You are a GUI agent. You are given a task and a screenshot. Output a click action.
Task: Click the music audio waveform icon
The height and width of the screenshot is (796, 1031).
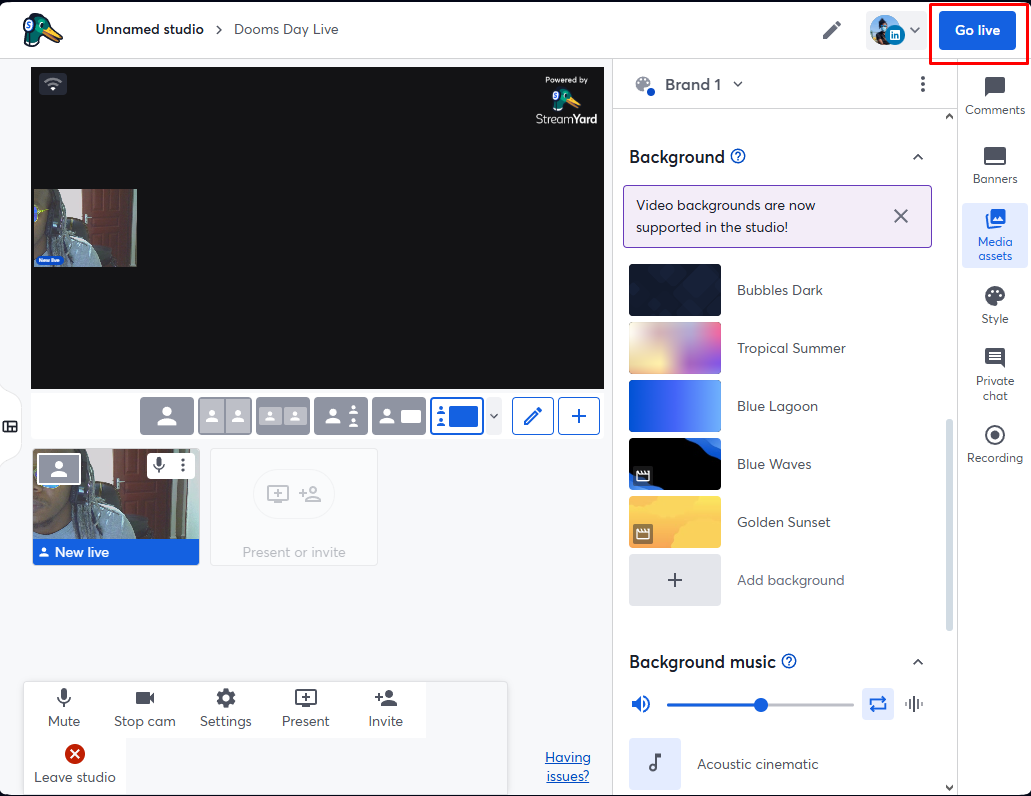coord(914,705)
